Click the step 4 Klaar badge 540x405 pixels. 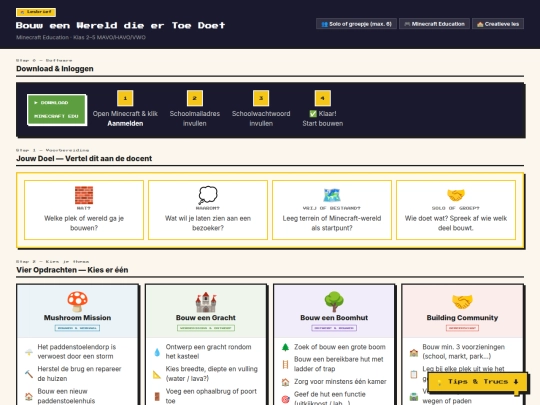pos(323,98)
